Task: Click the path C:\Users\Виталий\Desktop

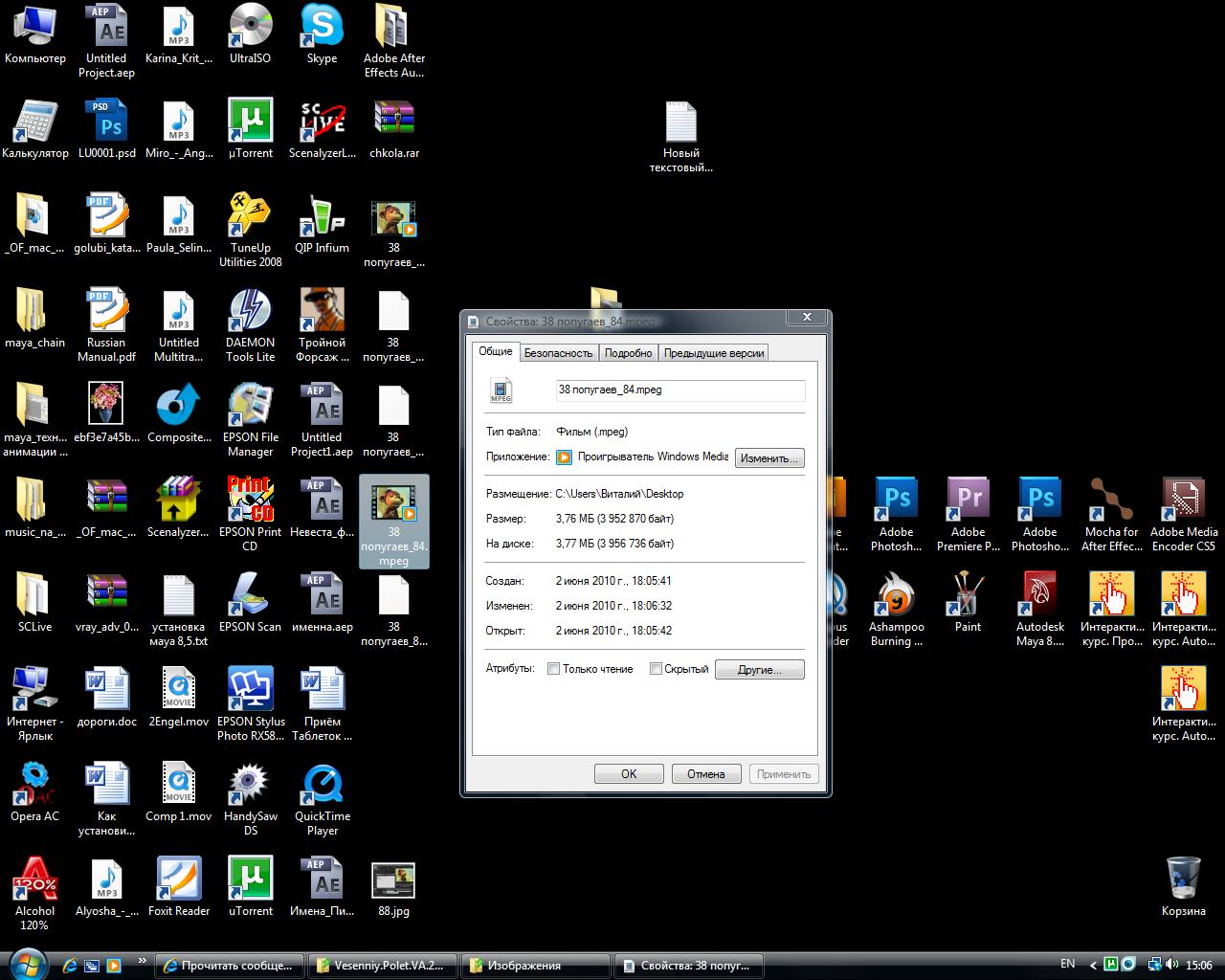Action: pos(620,494)
